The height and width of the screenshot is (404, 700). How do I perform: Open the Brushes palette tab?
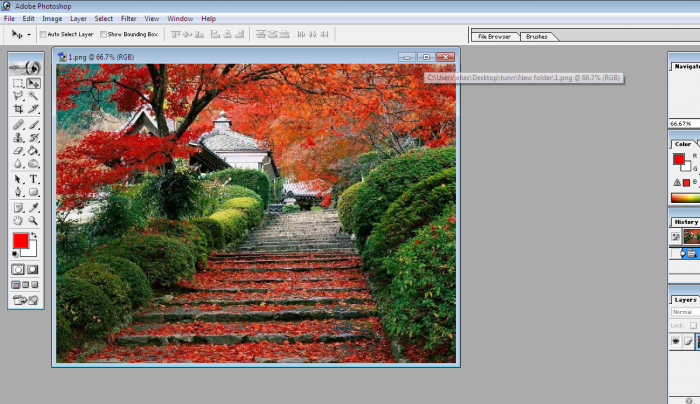click(x=537, y=37)
